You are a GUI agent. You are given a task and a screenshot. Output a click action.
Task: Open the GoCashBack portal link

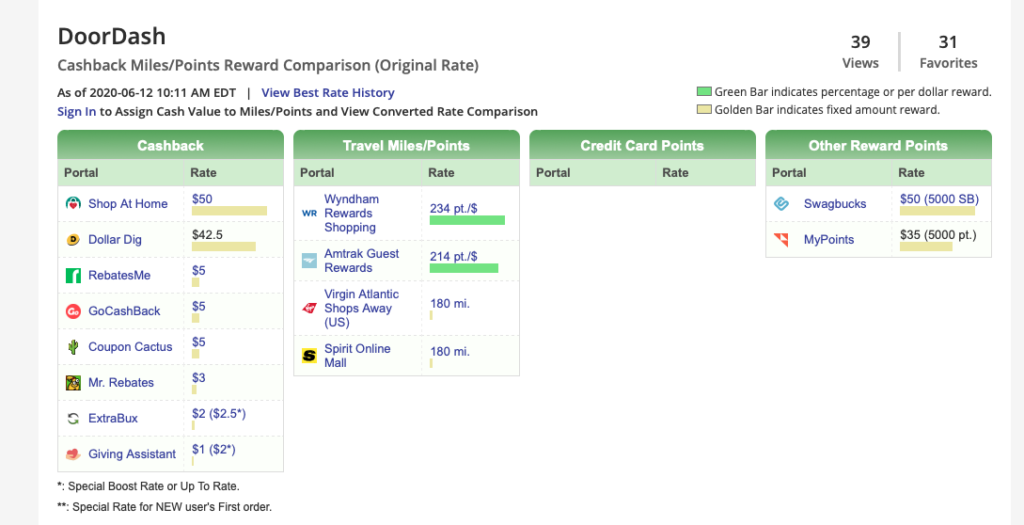click(x=124, y=311)
